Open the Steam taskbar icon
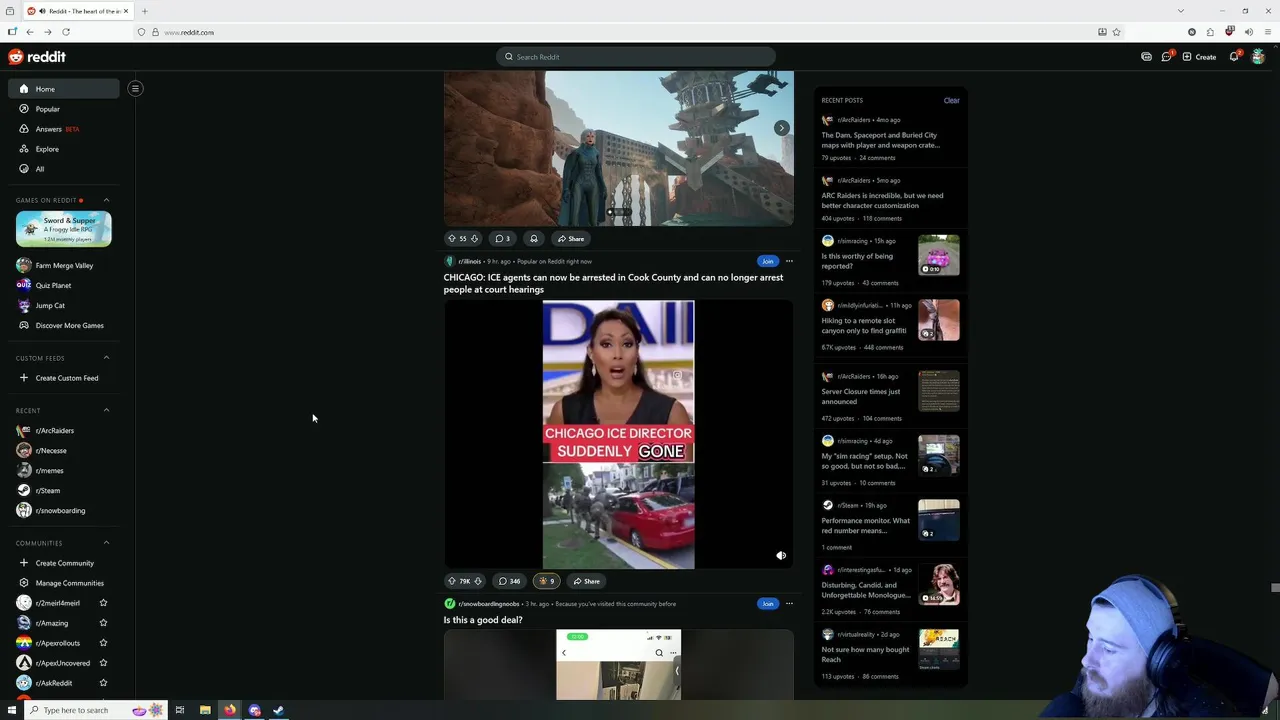The image size is (1280, 720). tap(279, 710)
